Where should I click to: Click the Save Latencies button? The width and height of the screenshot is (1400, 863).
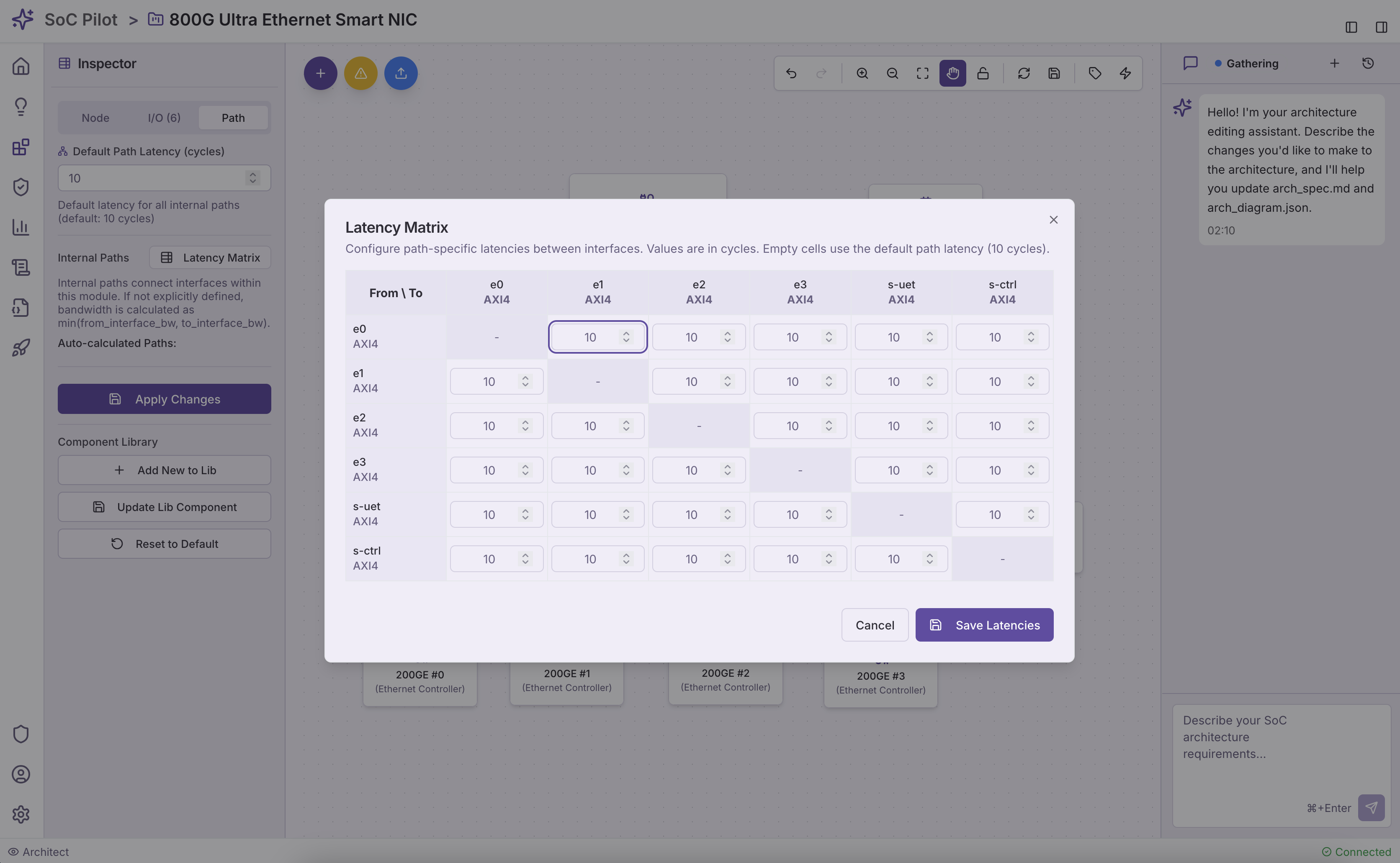click(984, 625)
